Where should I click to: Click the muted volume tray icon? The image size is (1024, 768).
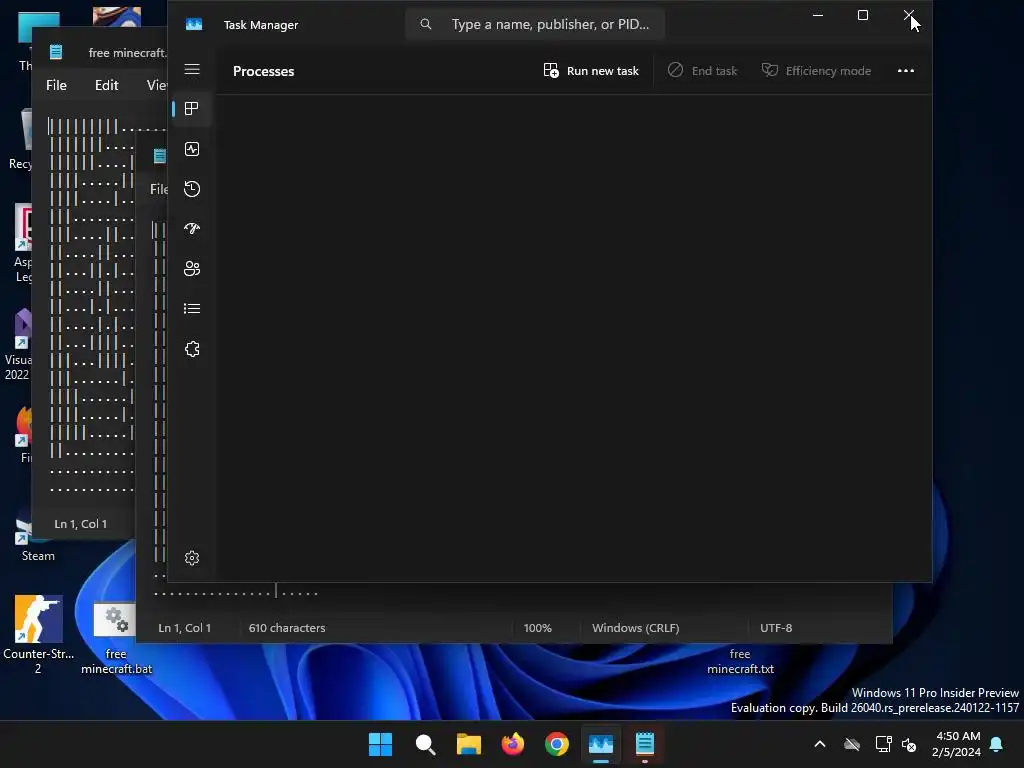(908, 744)
